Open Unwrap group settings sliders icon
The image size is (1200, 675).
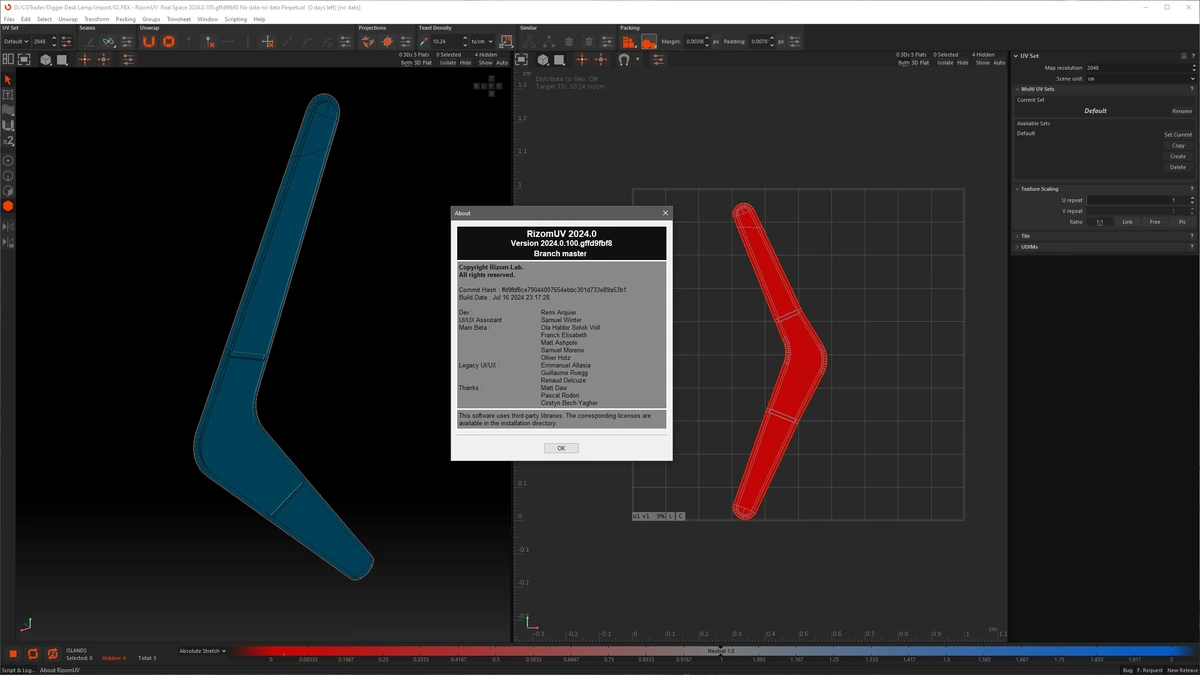pos(345,41)
